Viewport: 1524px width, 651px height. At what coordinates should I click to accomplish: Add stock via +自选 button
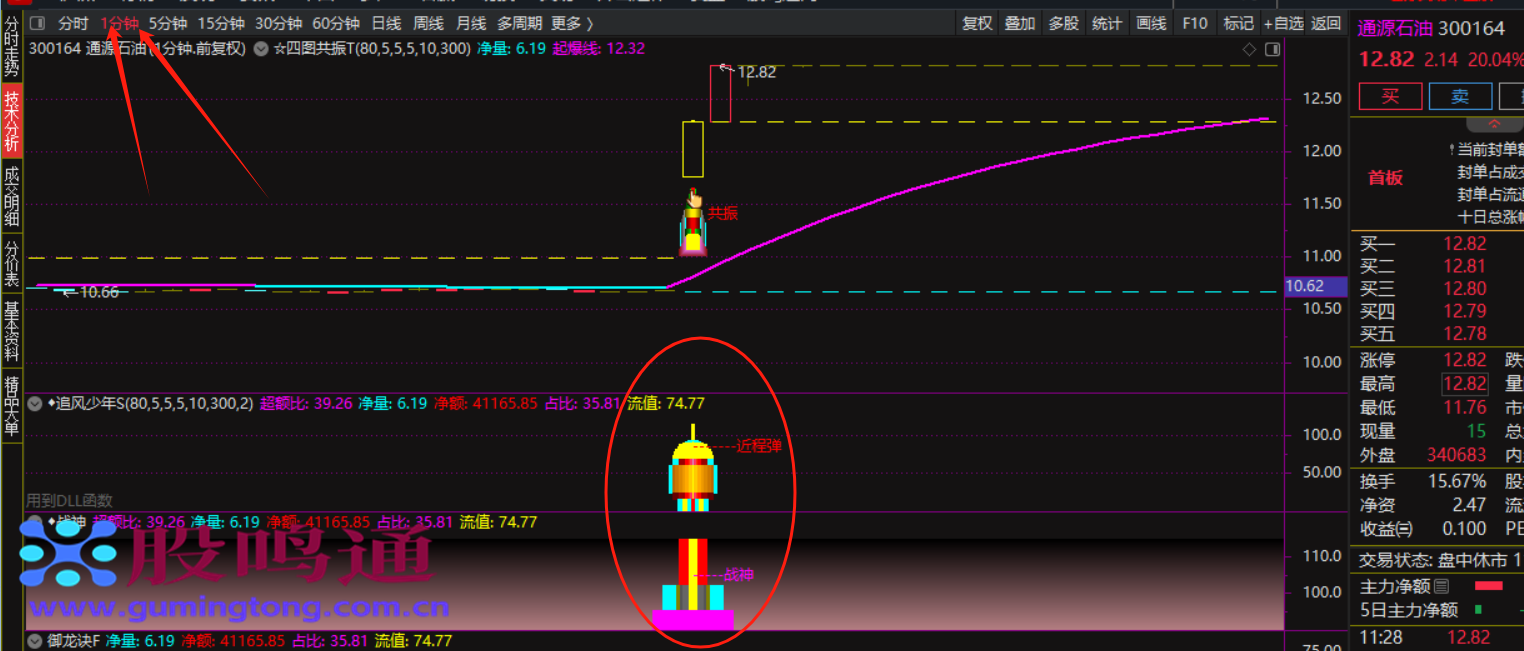1283,23
